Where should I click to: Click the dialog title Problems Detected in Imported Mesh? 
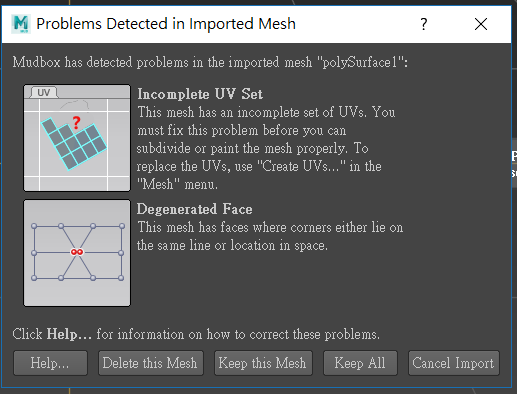[x=166, y=24]
